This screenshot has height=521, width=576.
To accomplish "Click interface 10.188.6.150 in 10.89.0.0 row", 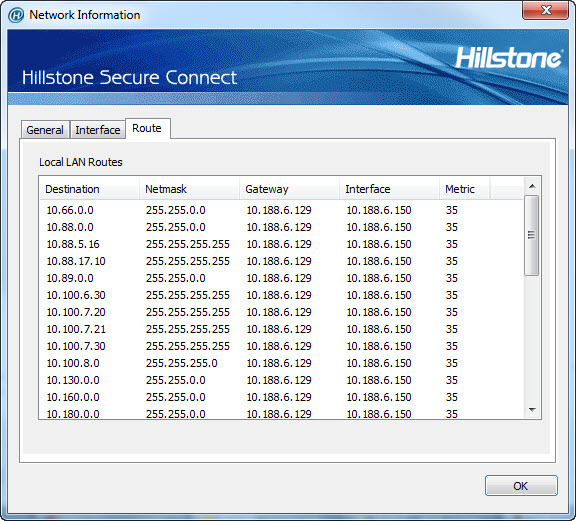I will 379,278.
